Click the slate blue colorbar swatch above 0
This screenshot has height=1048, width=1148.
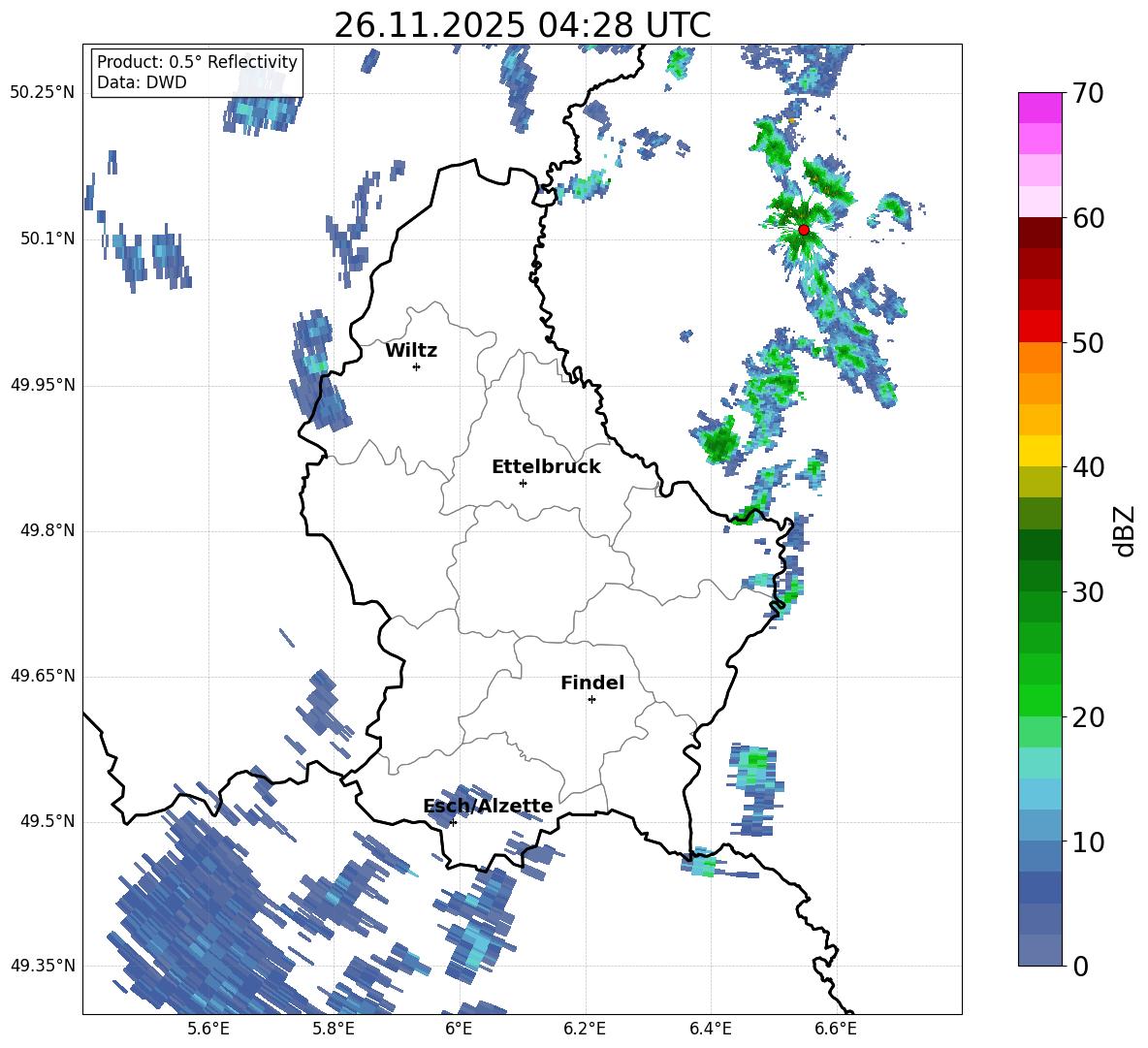[1039, 950]
